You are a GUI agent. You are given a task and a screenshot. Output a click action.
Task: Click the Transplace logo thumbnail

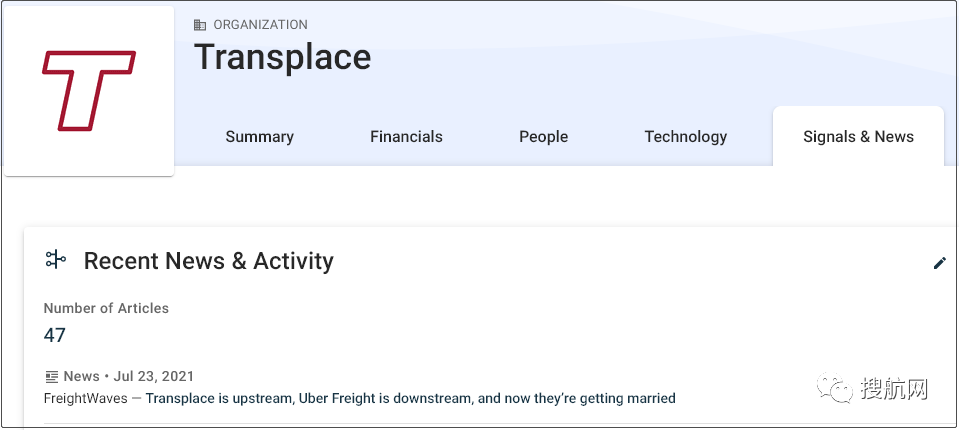click(x=89, y=90)
